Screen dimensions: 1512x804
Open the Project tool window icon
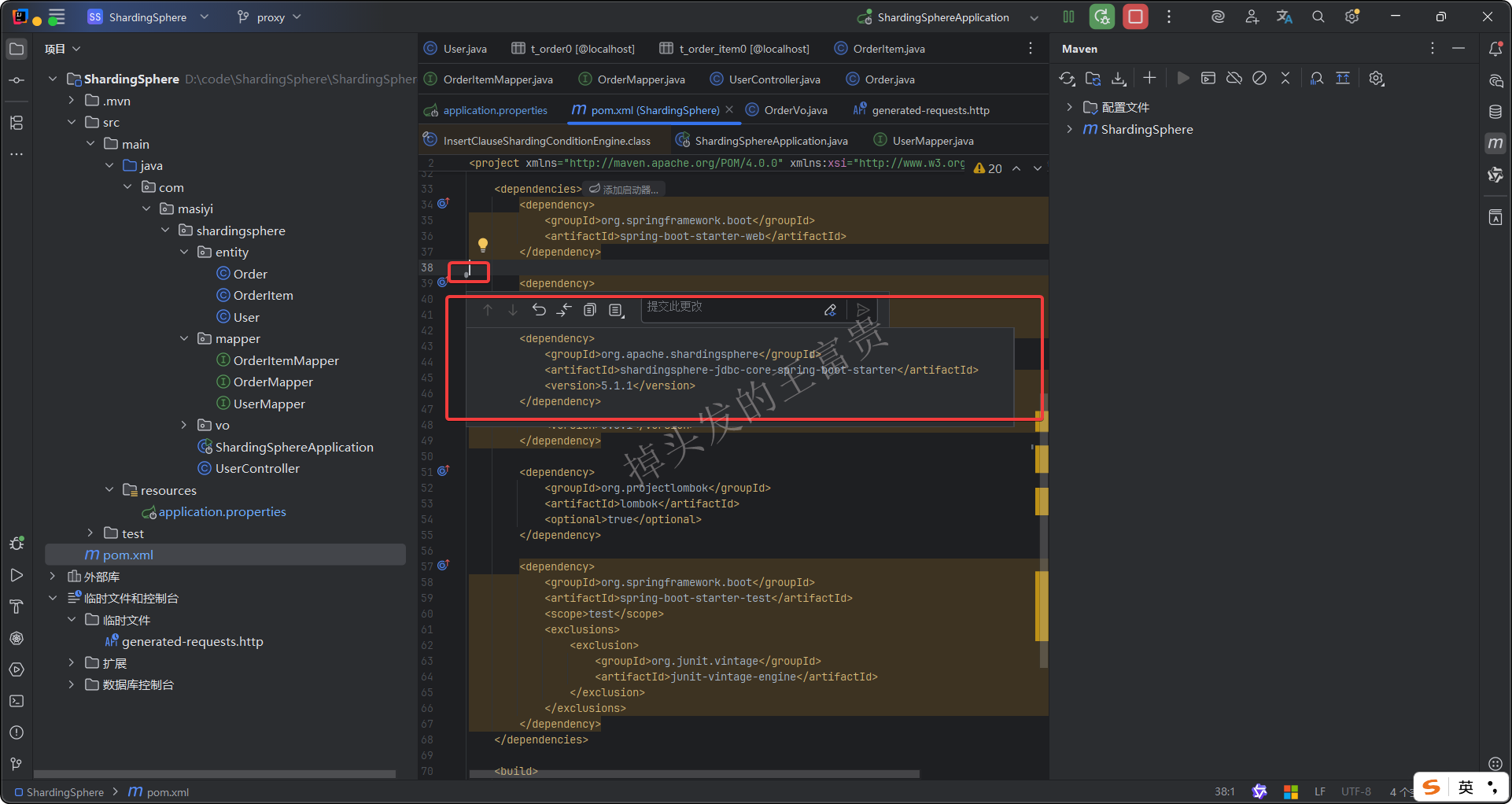tap(16, 49)
